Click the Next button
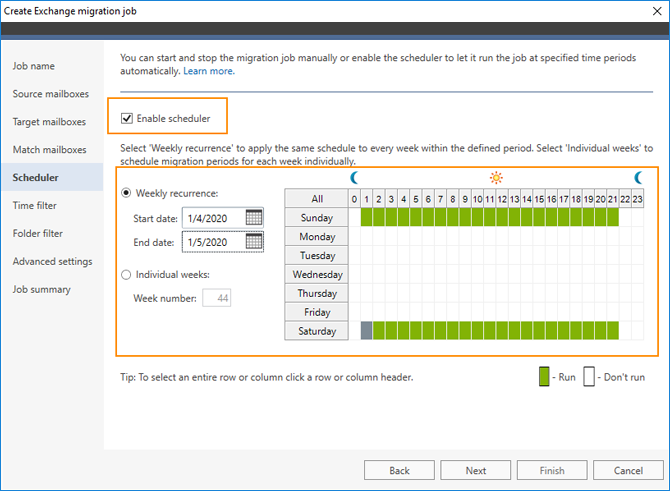The image size is (670, 491). (x=476, y=470)
